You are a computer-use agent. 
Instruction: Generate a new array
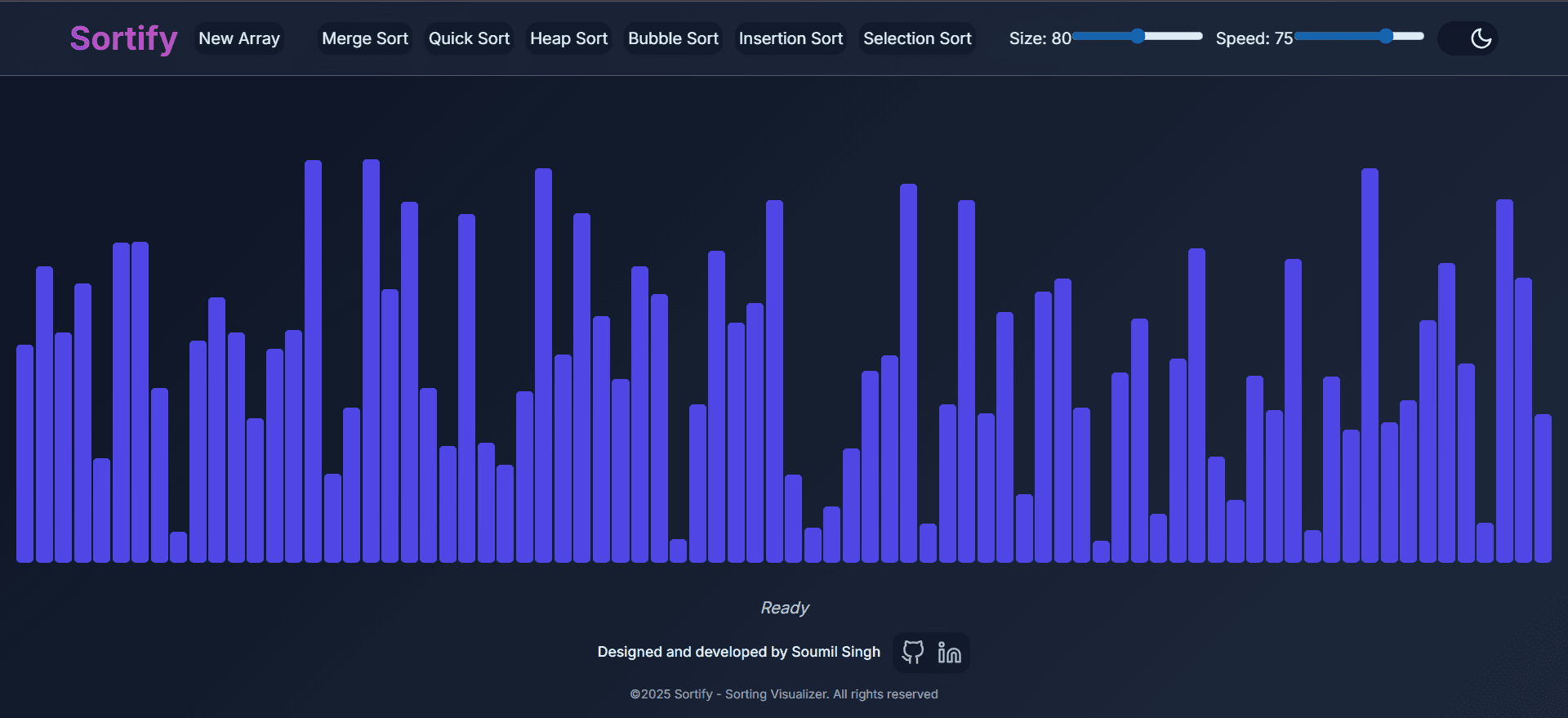coord(238,38)
